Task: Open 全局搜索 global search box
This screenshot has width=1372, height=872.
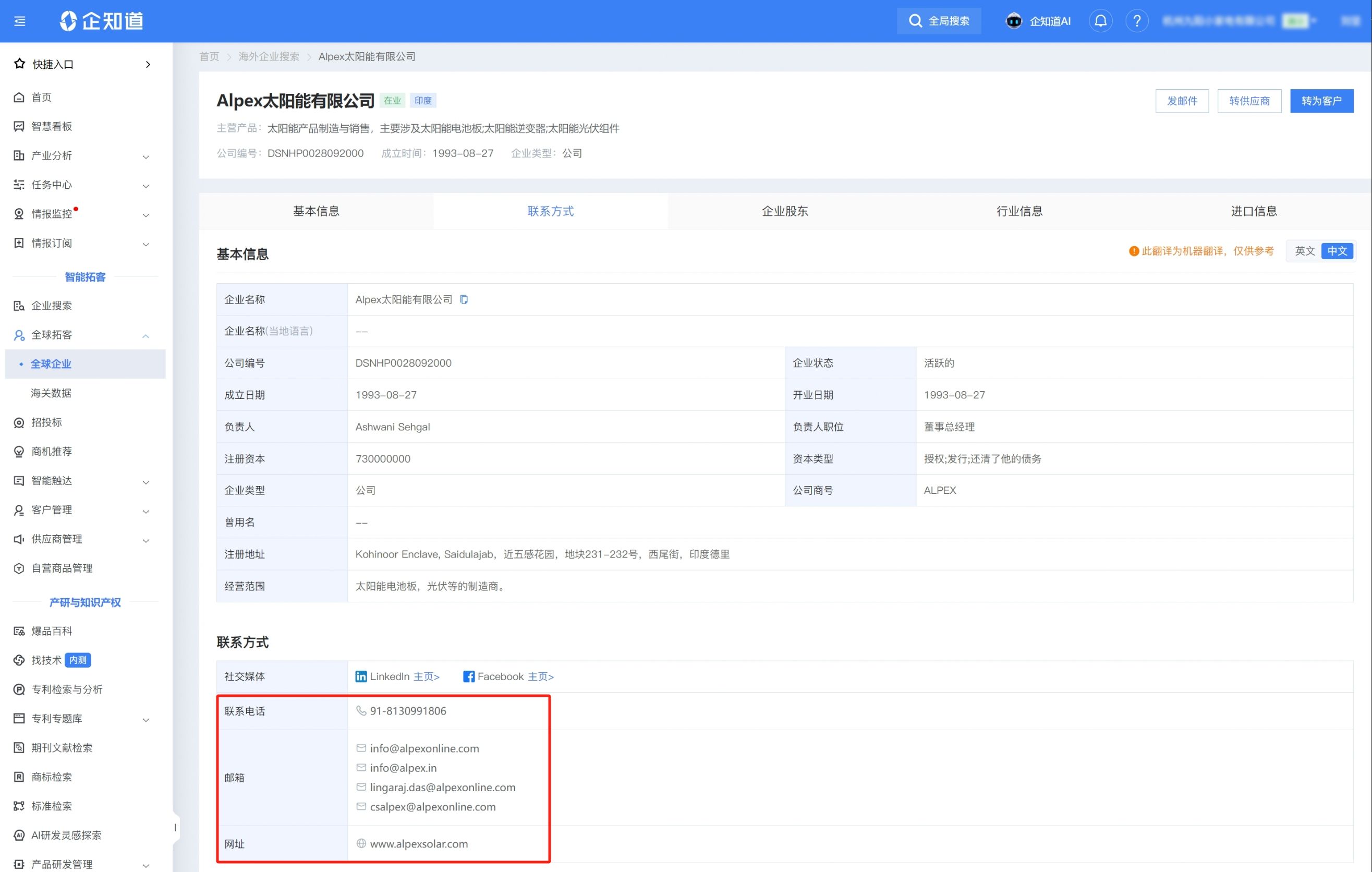Action: (939, 21)
